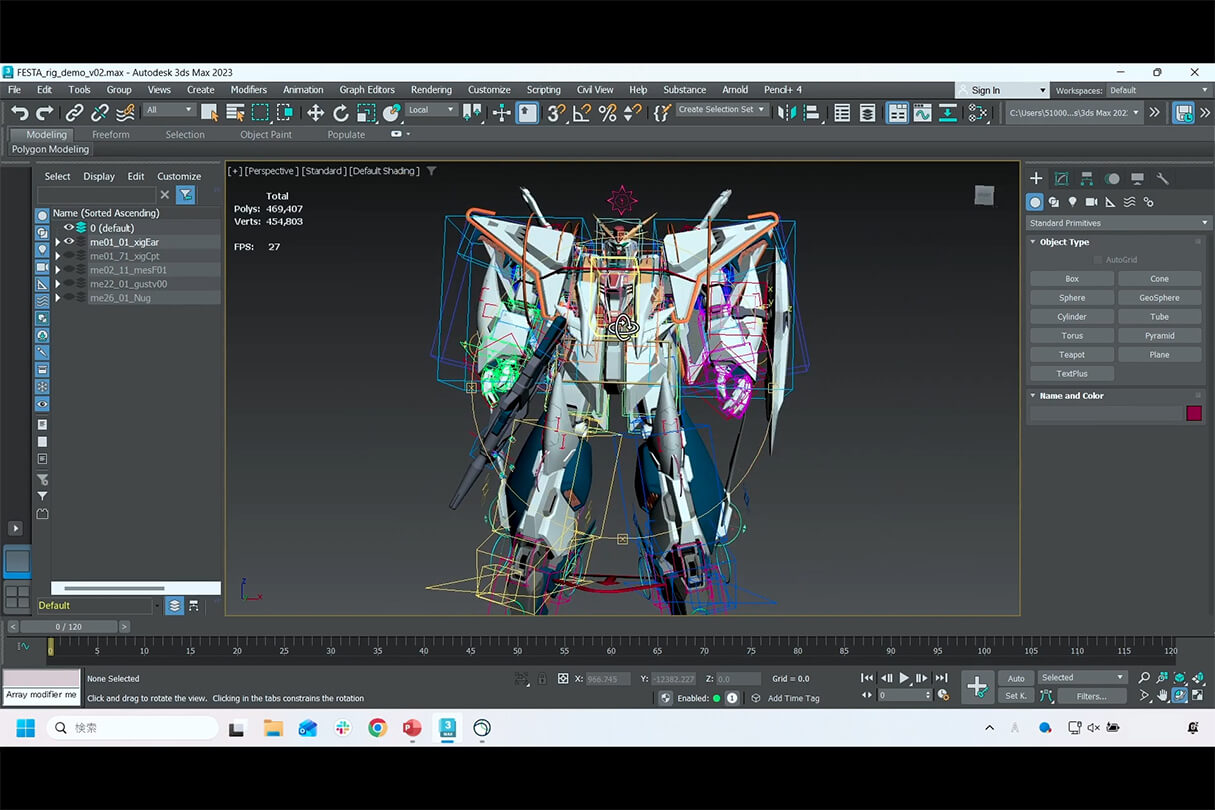This screenshot has width=1215, height=810.
Task: Switch to the Object Paint ribbon tab
Action: [266, 135]
